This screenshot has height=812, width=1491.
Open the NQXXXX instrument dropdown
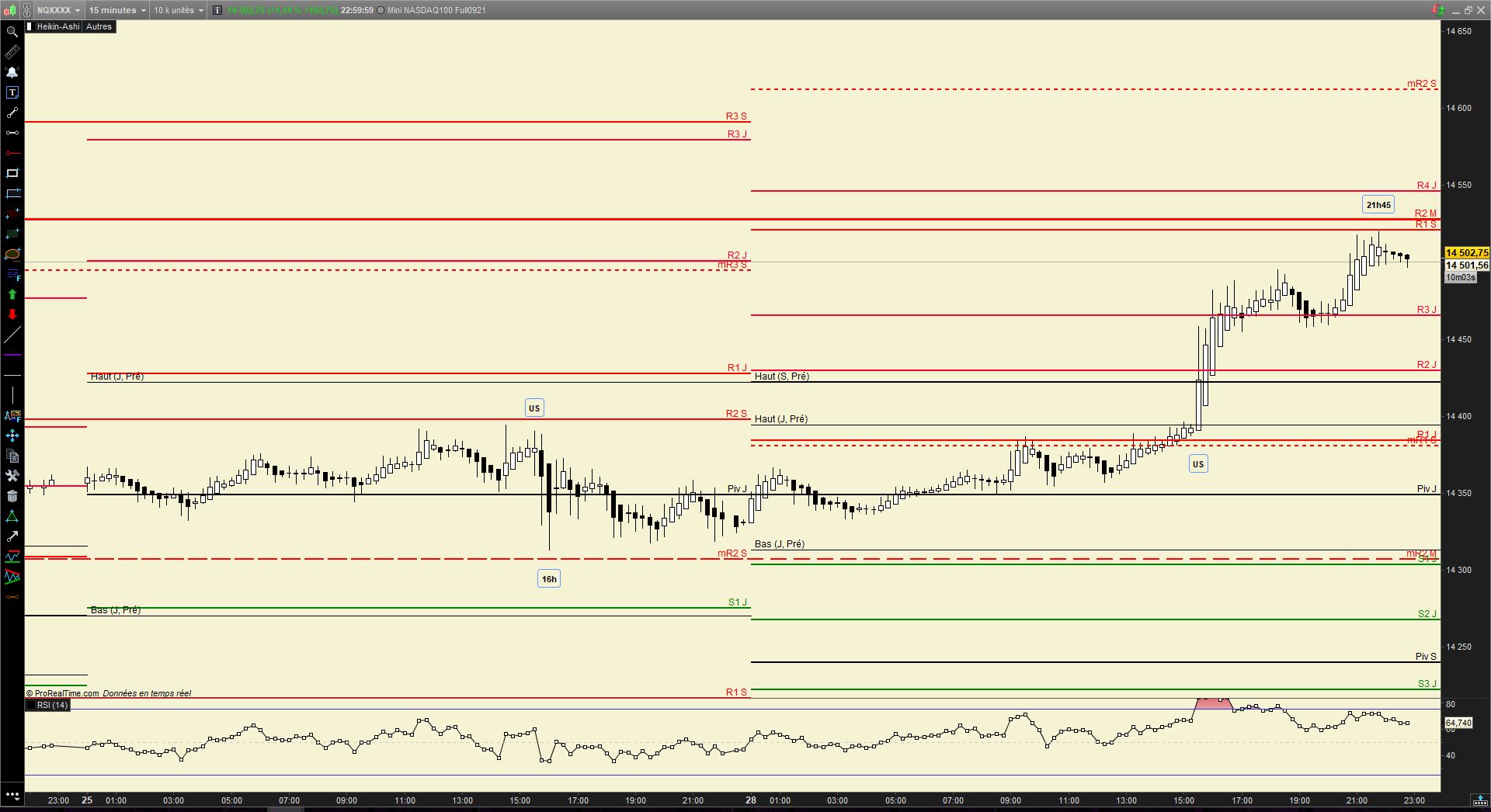pyautogui.click(x=59, y=10)
